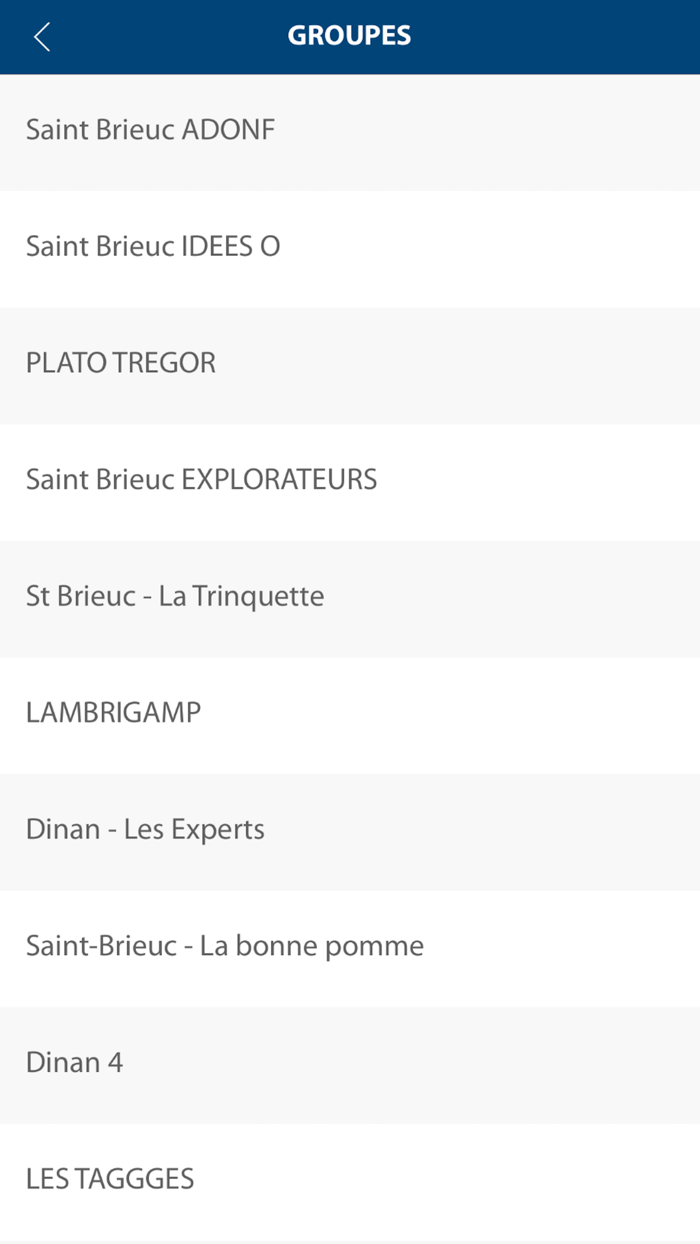Open the Saint Brieuc EXPLORATEURS group
Viewport: 700px width, 1244px height.
(201, 480)
